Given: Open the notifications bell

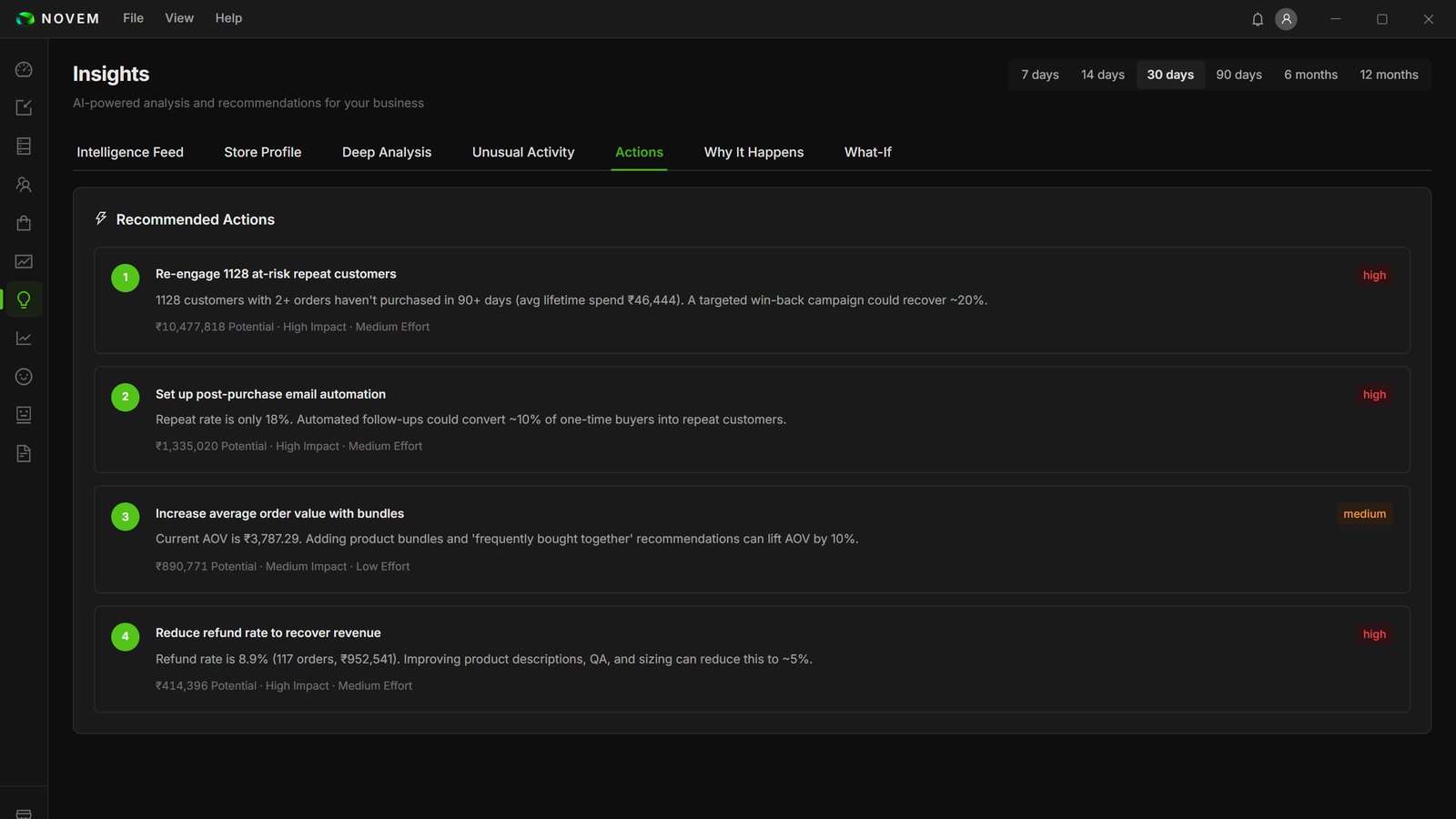Looking at the screenshot, I should click(1258, 19).
